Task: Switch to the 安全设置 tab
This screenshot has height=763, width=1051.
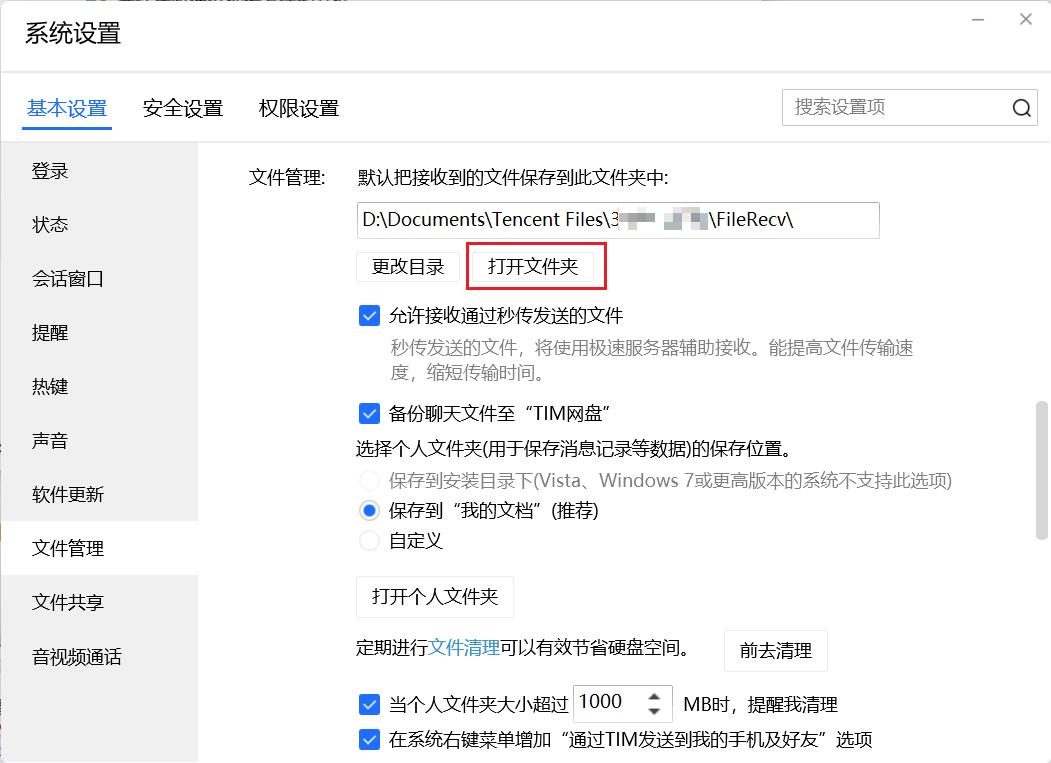Action: [x=181, y=108]
